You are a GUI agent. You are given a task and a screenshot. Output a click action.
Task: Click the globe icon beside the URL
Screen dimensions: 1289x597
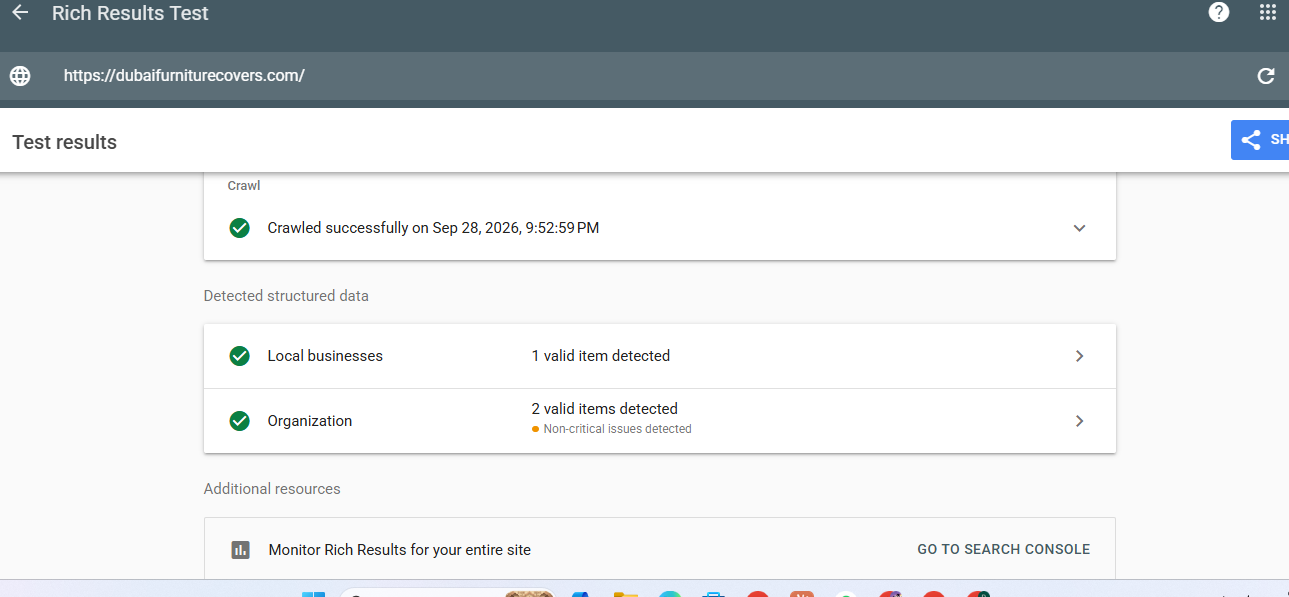click(20, 76)
